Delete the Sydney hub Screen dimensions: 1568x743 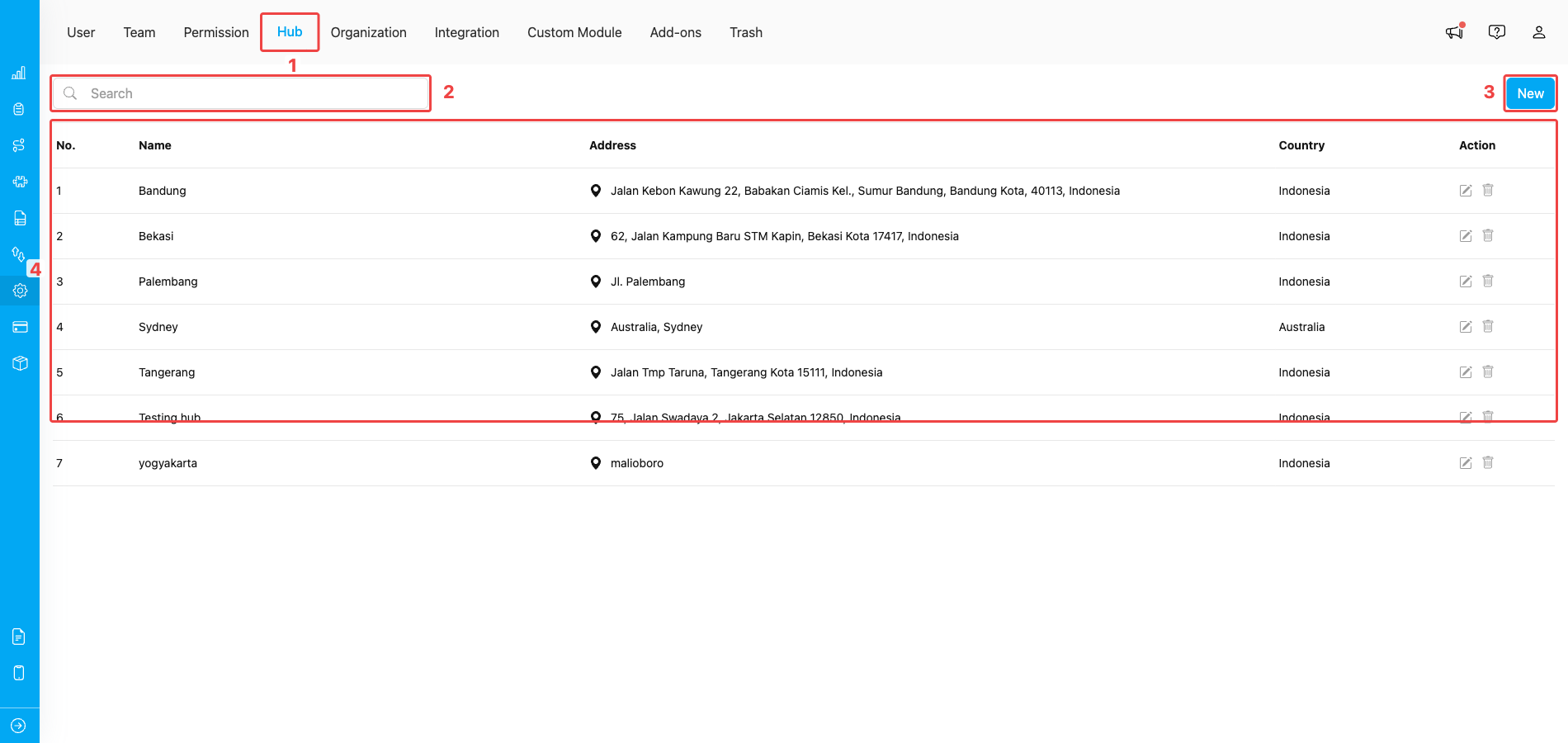[x=1488, y=326]
